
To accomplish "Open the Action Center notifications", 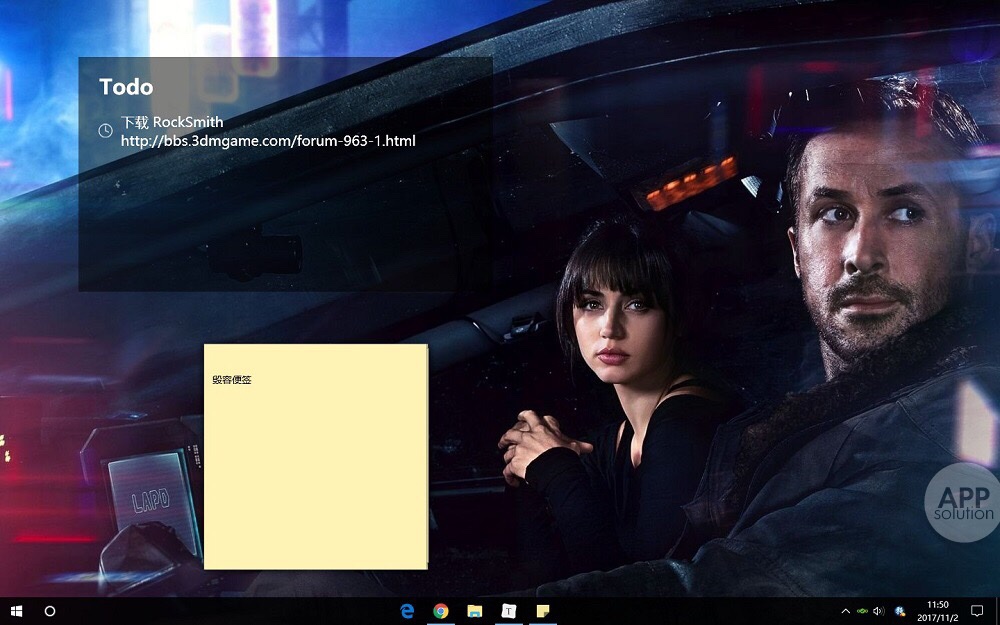I will click(977, 610).
